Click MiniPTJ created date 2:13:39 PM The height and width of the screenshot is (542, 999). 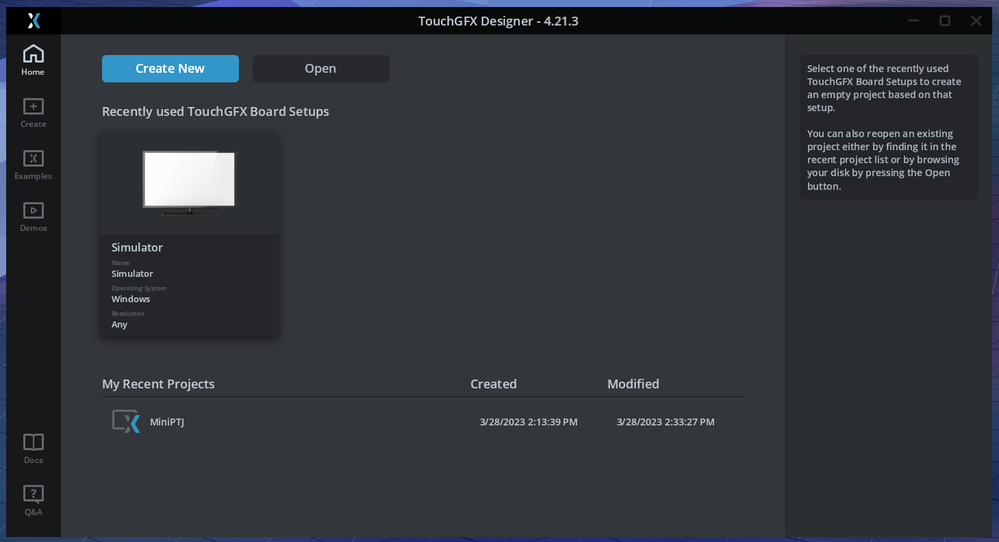coord(528,422)
